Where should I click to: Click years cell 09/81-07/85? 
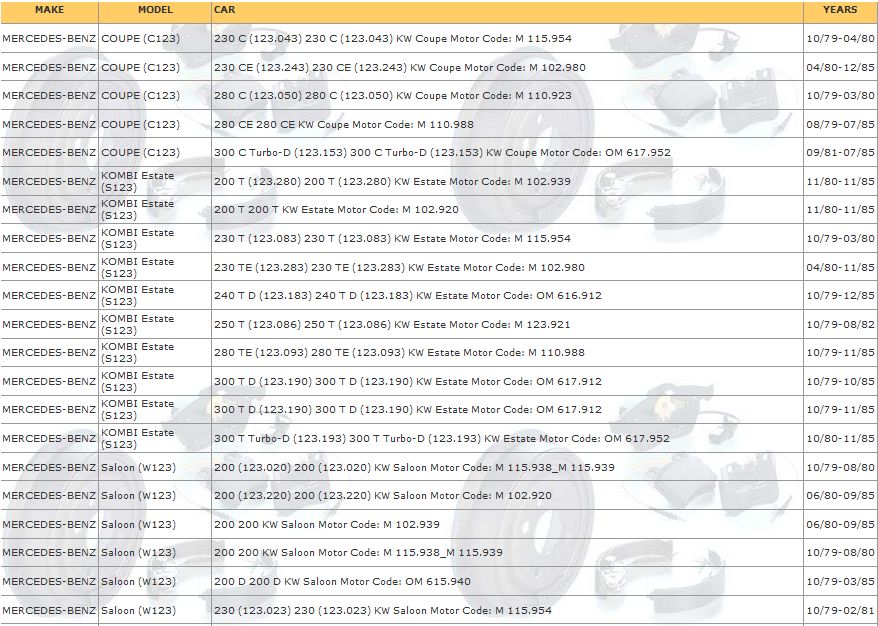[840, 152]
